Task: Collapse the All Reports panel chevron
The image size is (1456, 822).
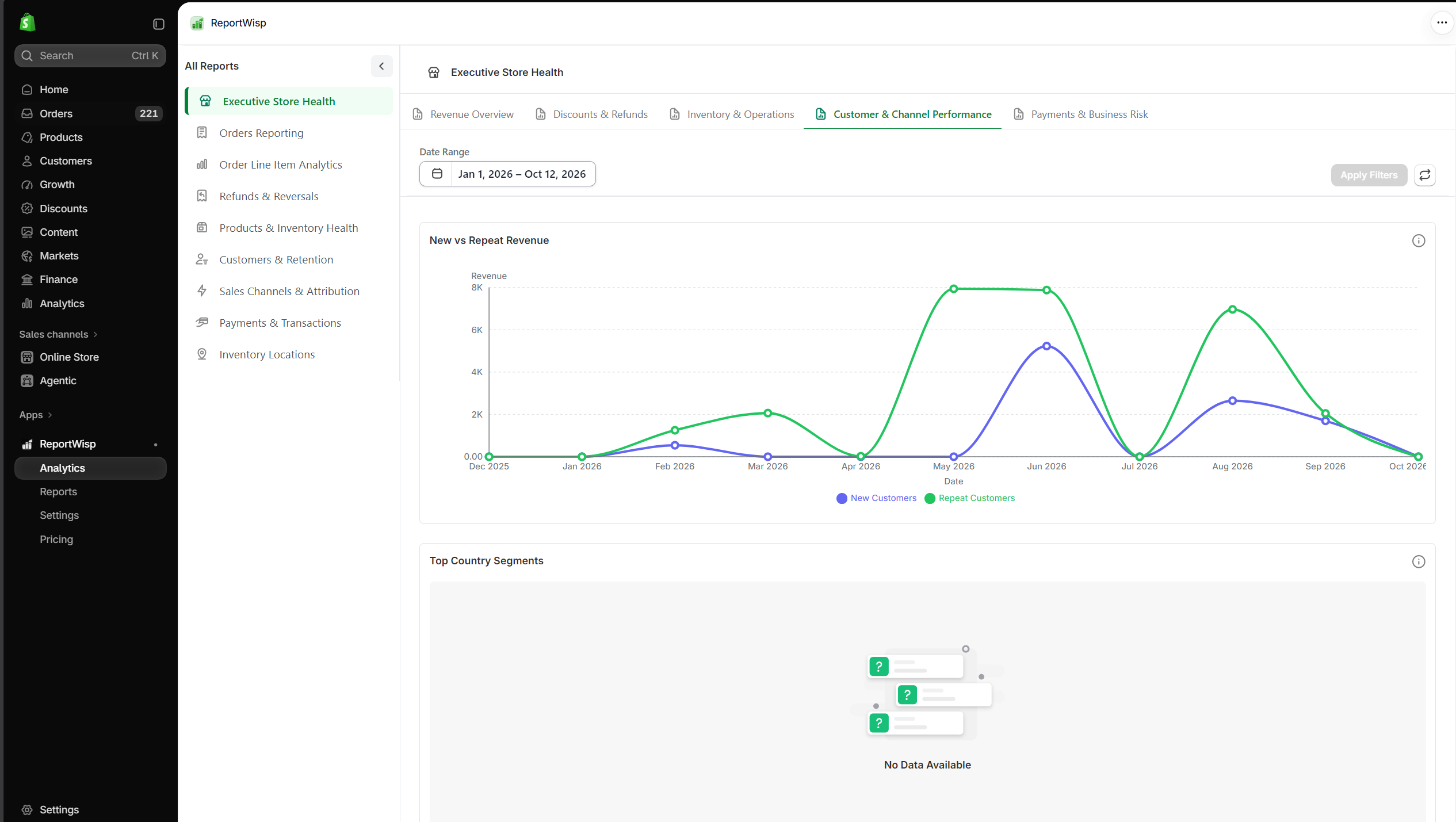Action: pos(381,66)
